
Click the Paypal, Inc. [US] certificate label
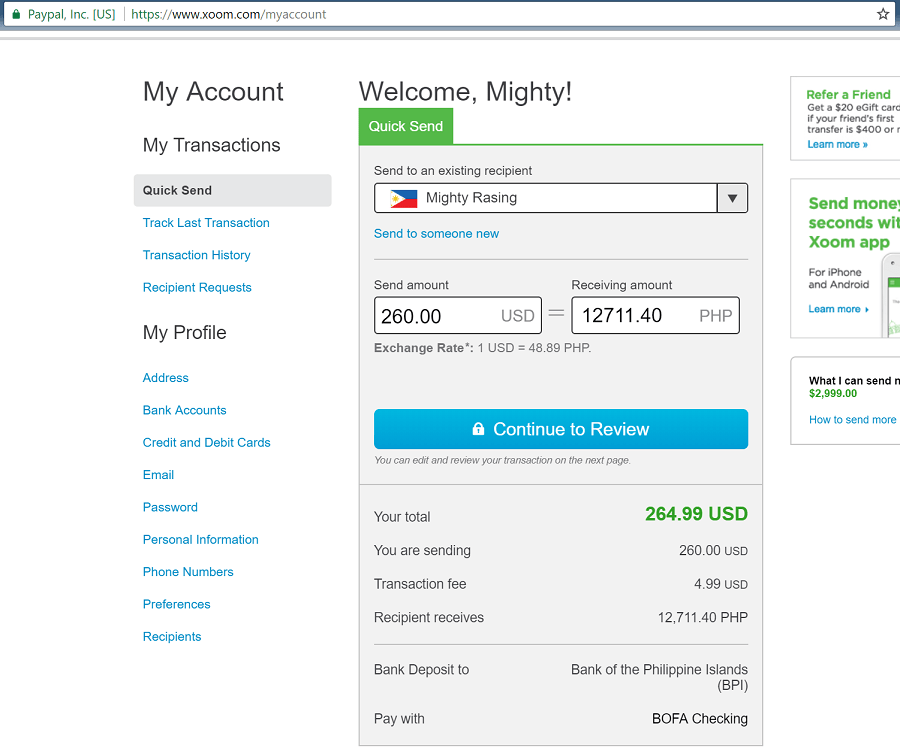71,14
